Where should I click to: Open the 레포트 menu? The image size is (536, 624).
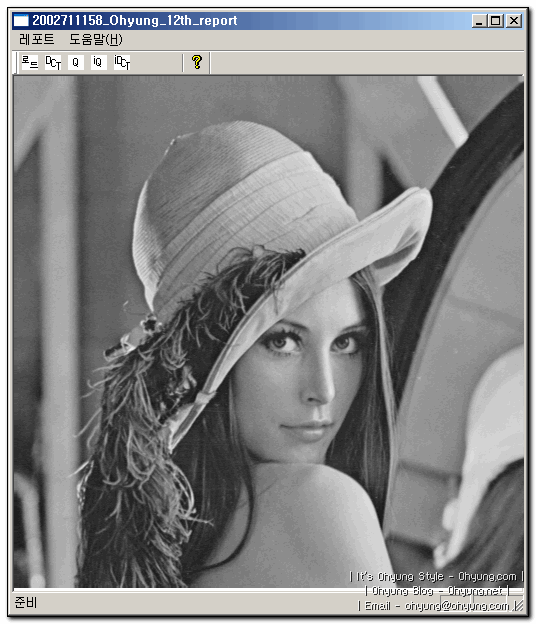click(x=36, y=39)
